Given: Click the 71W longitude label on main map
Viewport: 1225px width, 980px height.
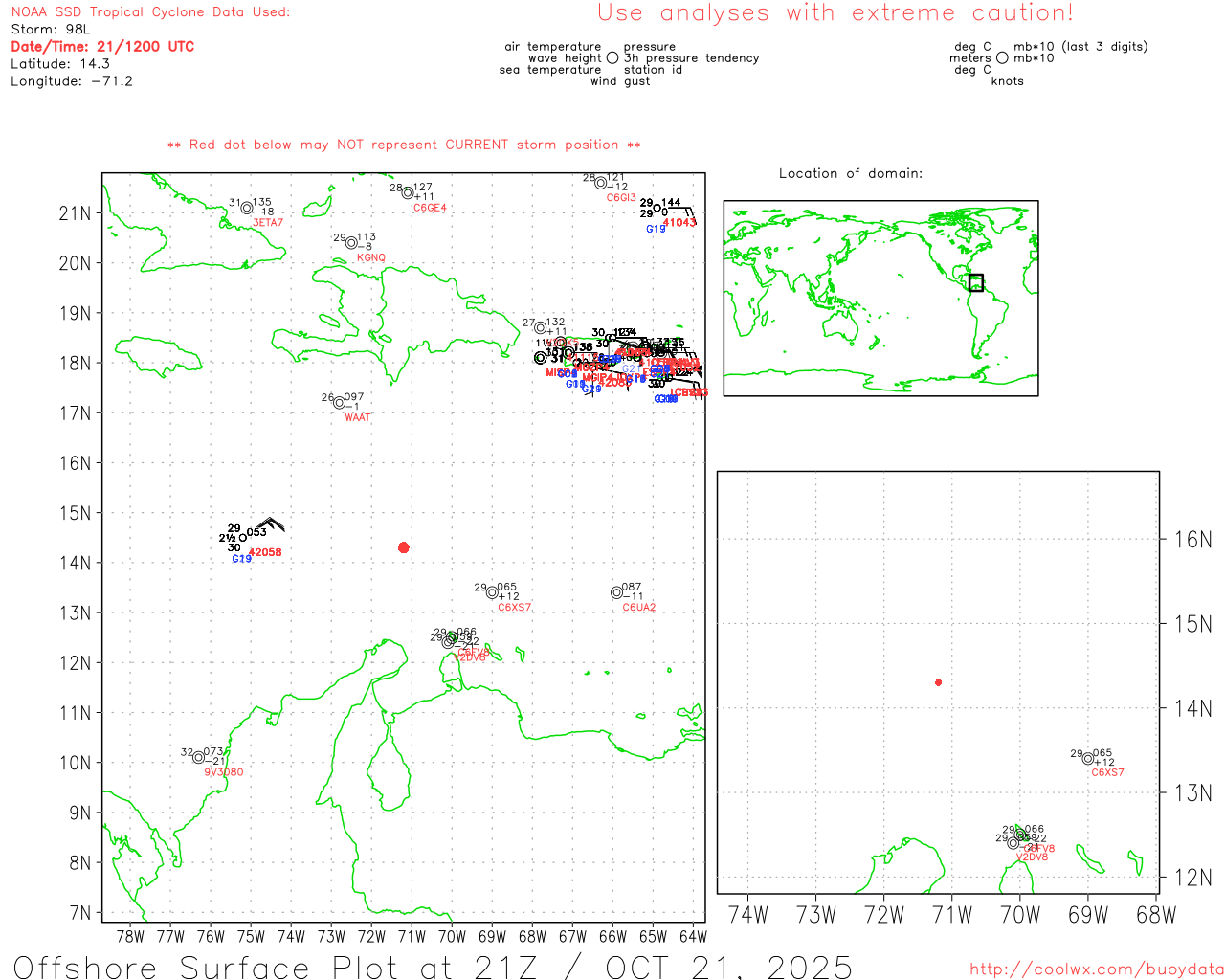Looking at the screenshot, I should pyautogui.click(x=412, y=936).
